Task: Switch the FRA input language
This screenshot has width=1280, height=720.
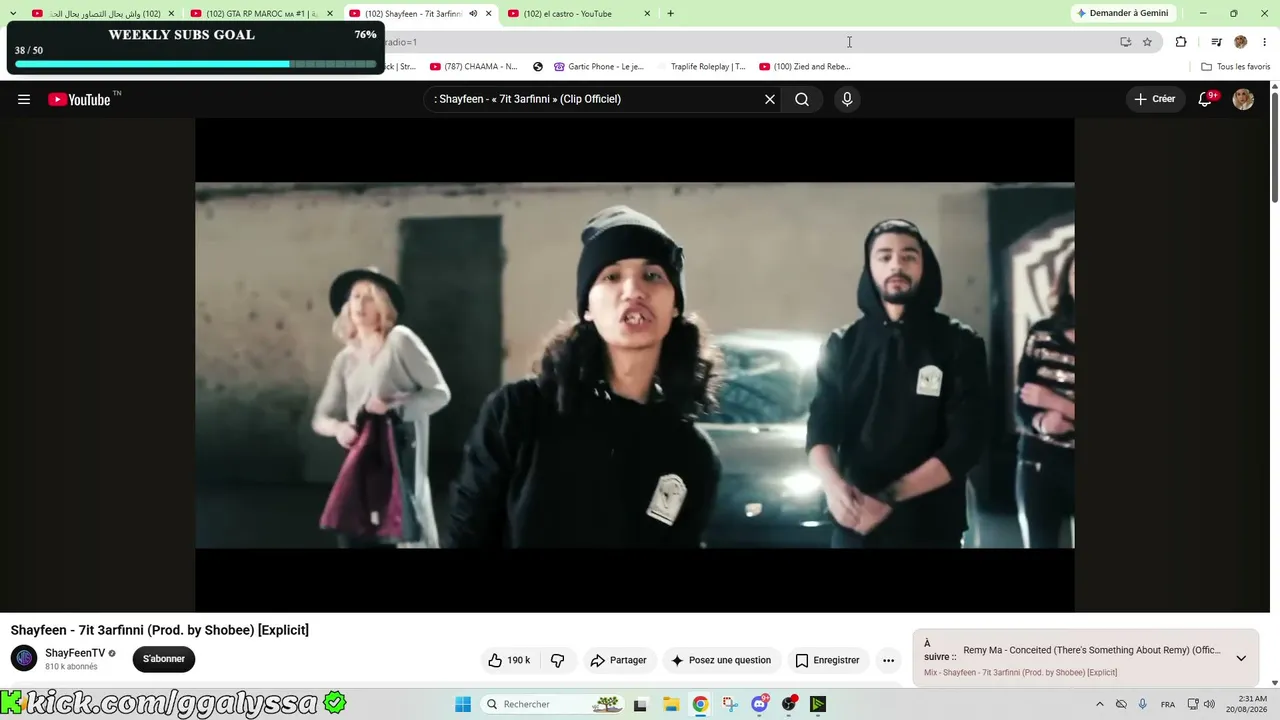Action: tap(1168, 704)
